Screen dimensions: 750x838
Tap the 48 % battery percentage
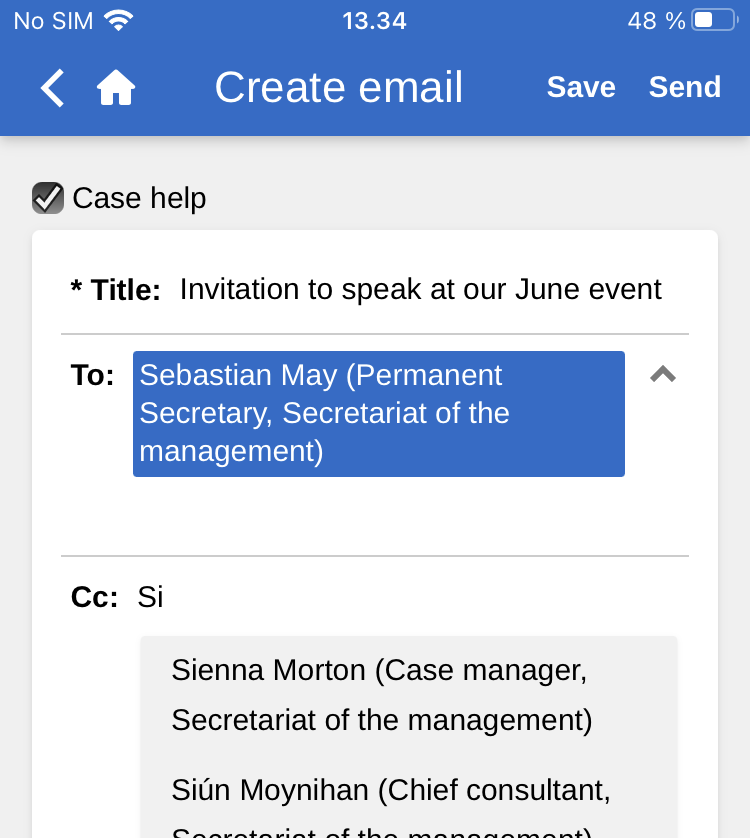pyautogui.click(x=656, y=20)
